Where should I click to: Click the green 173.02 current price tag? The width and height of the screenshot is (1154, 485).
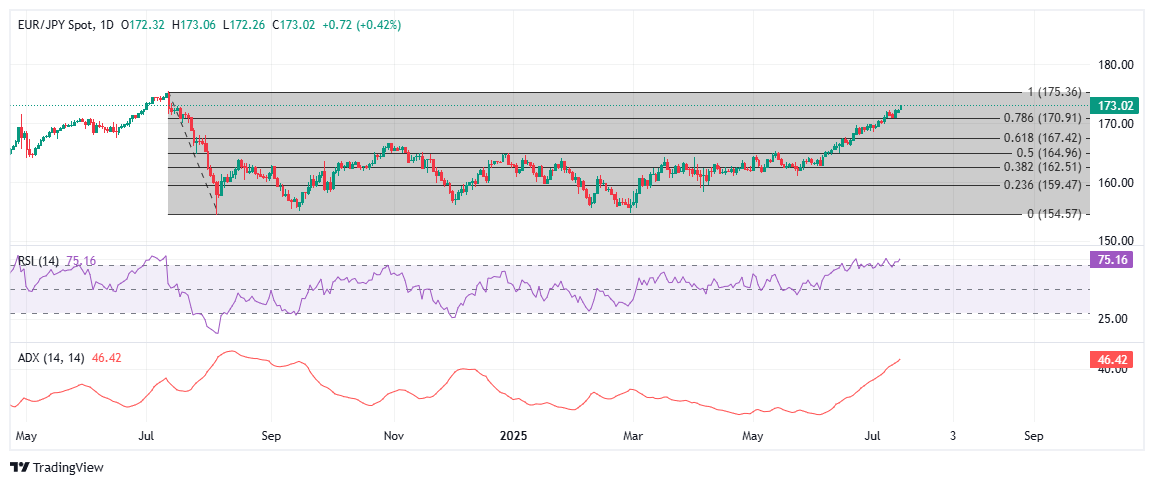[x=1114, y=105]
